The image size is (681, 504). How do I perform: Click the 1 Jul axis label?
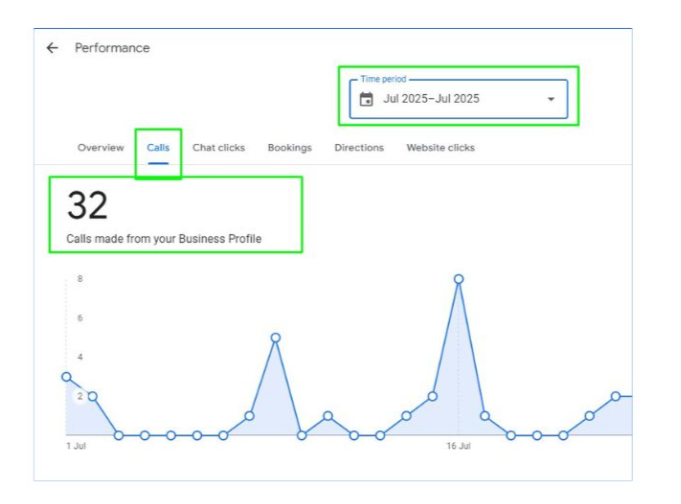(x=76, y=446)
